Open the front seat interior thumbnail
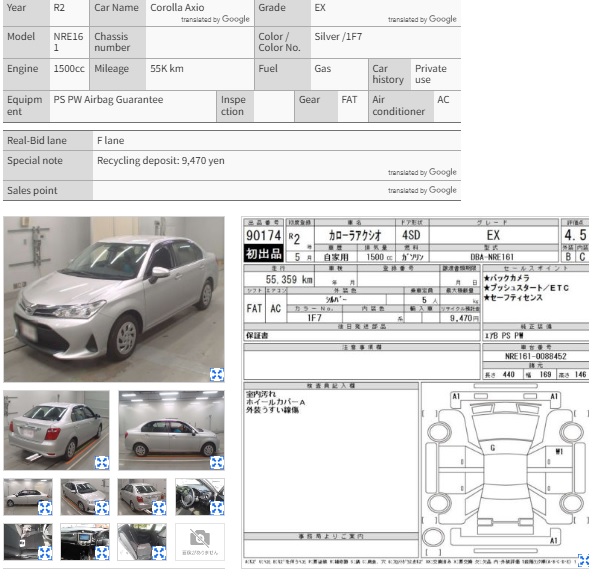 pyautogui.click(x=28, y=542)
